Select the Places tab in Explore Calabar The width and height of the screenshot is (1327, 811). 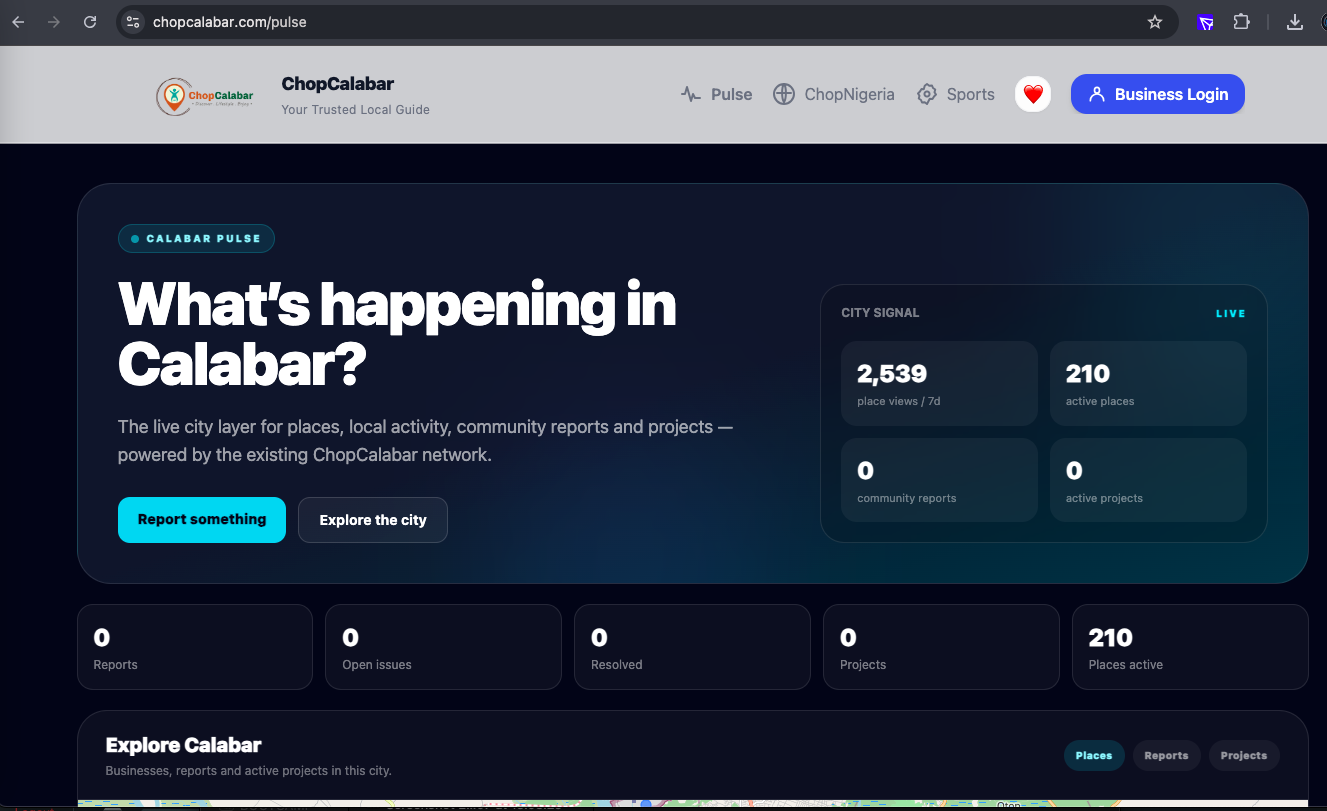pyautogui.click(x=1094, y=756)
